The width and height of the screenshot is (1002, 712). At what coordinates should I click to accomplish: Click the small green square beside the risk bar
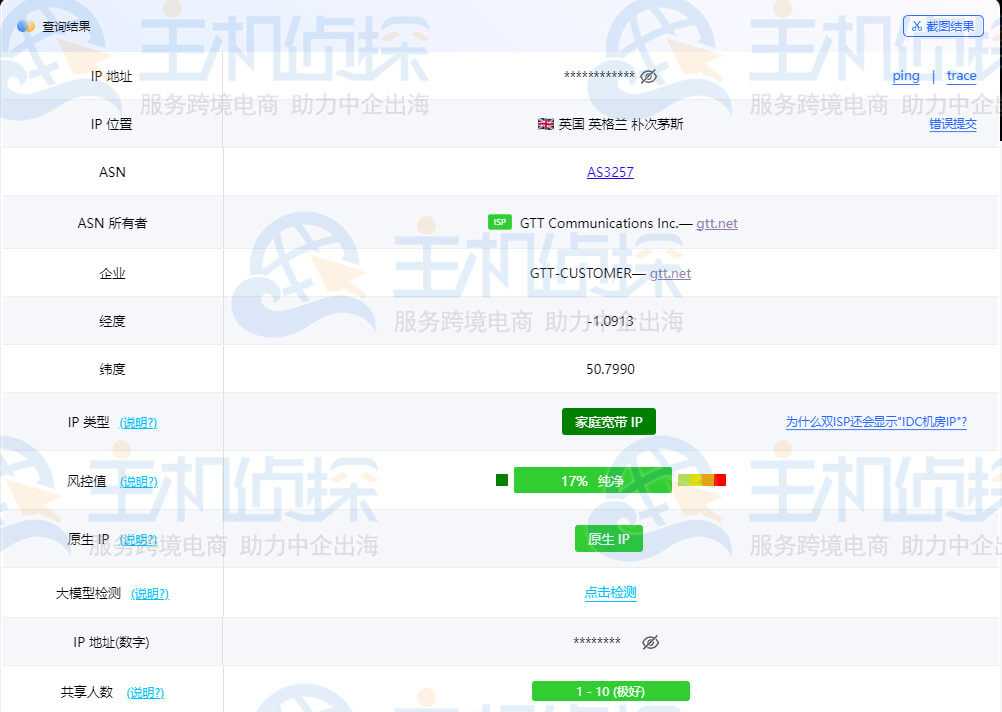(x=501, y=480)
